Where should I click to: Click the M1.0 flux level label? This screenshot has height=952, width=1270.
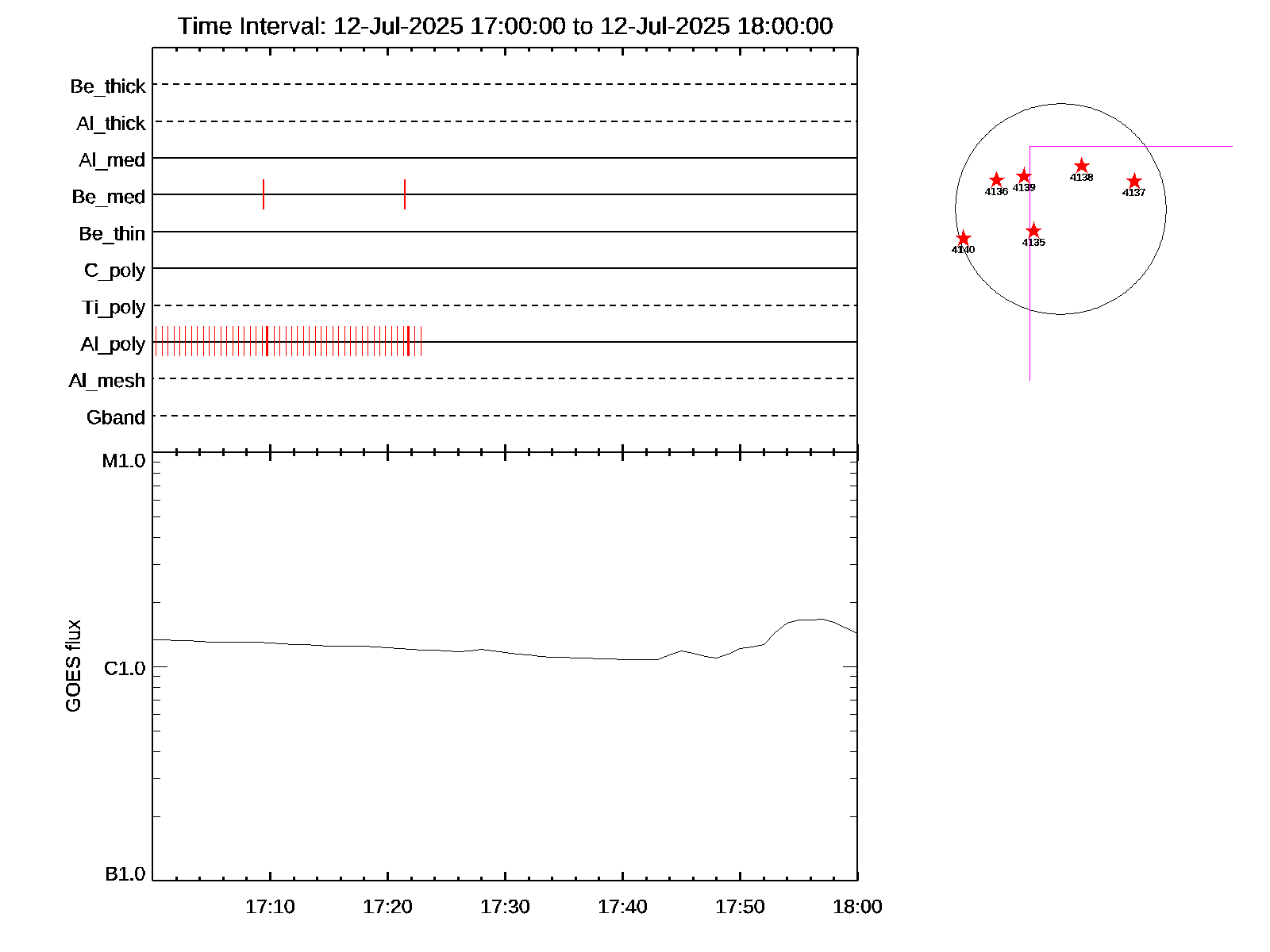tap(124, 462)
